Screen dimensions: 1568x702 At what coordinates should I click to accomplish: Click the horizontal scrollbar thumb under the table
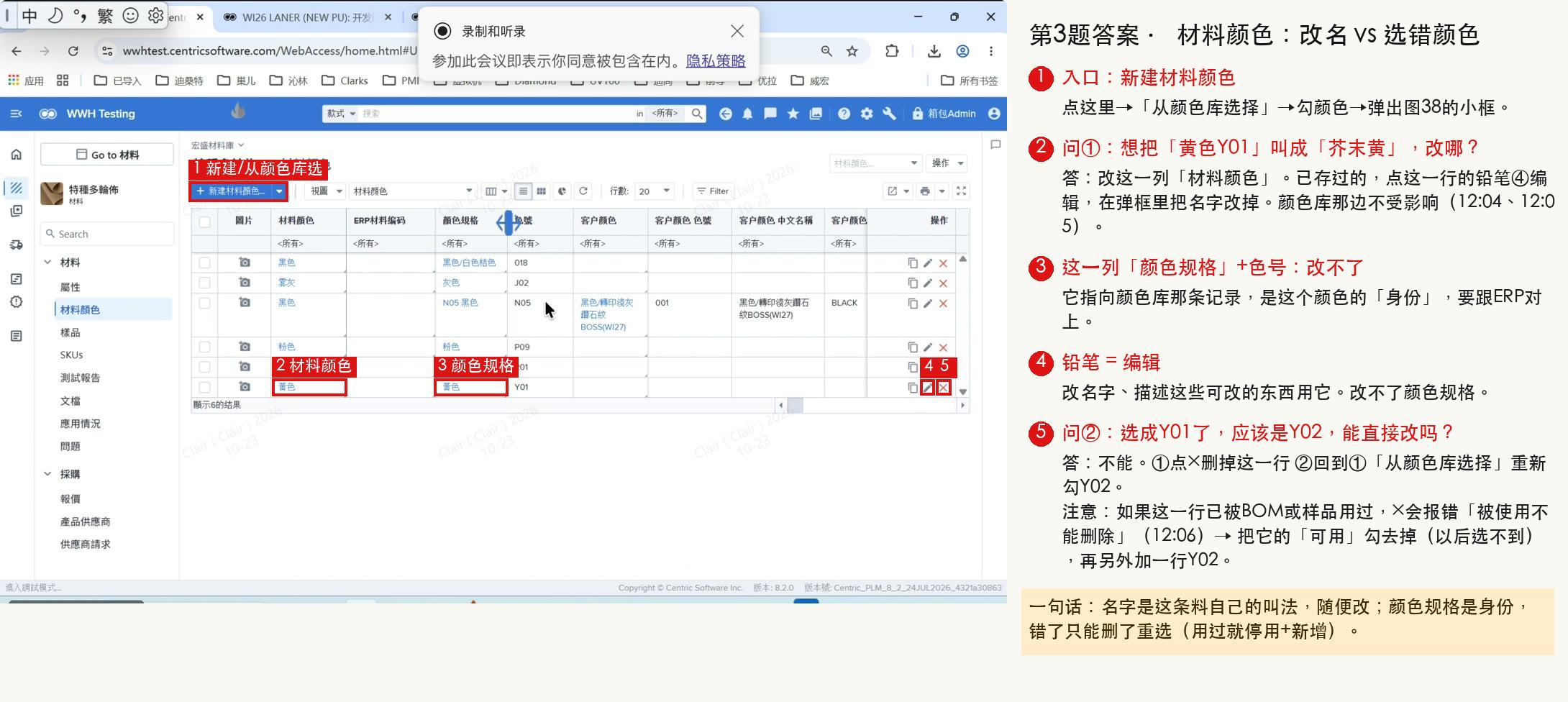coord(795,406)
